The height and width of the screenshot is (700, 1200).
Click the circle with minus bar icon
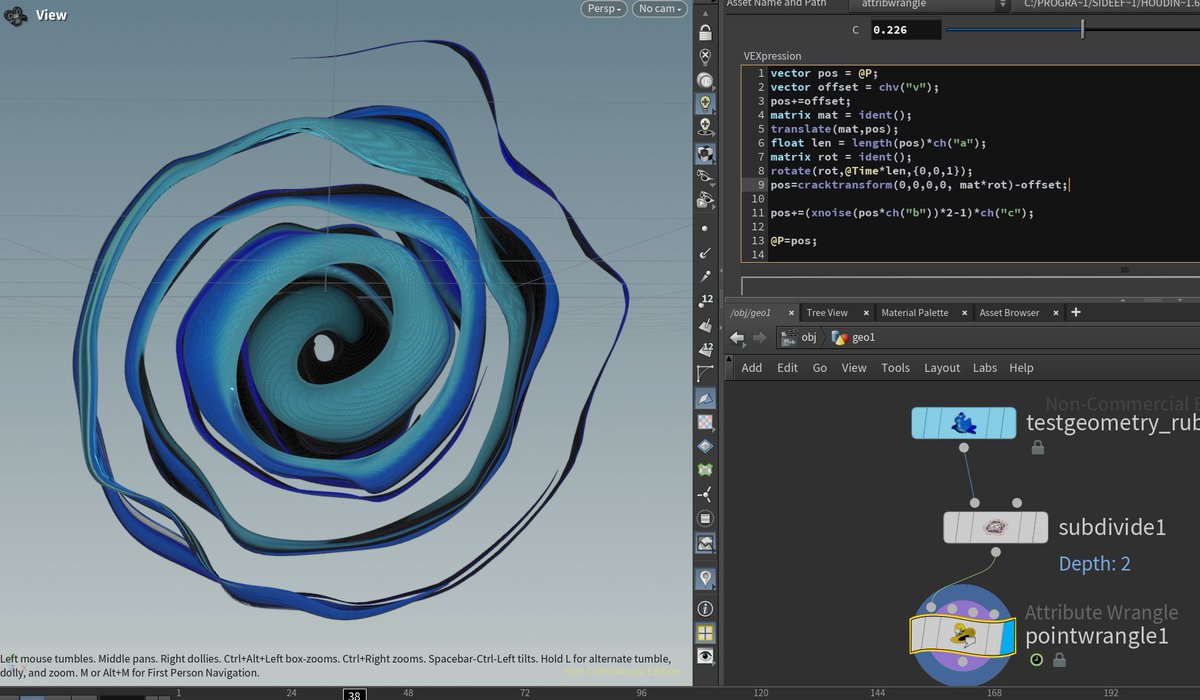tap(706, 519)
